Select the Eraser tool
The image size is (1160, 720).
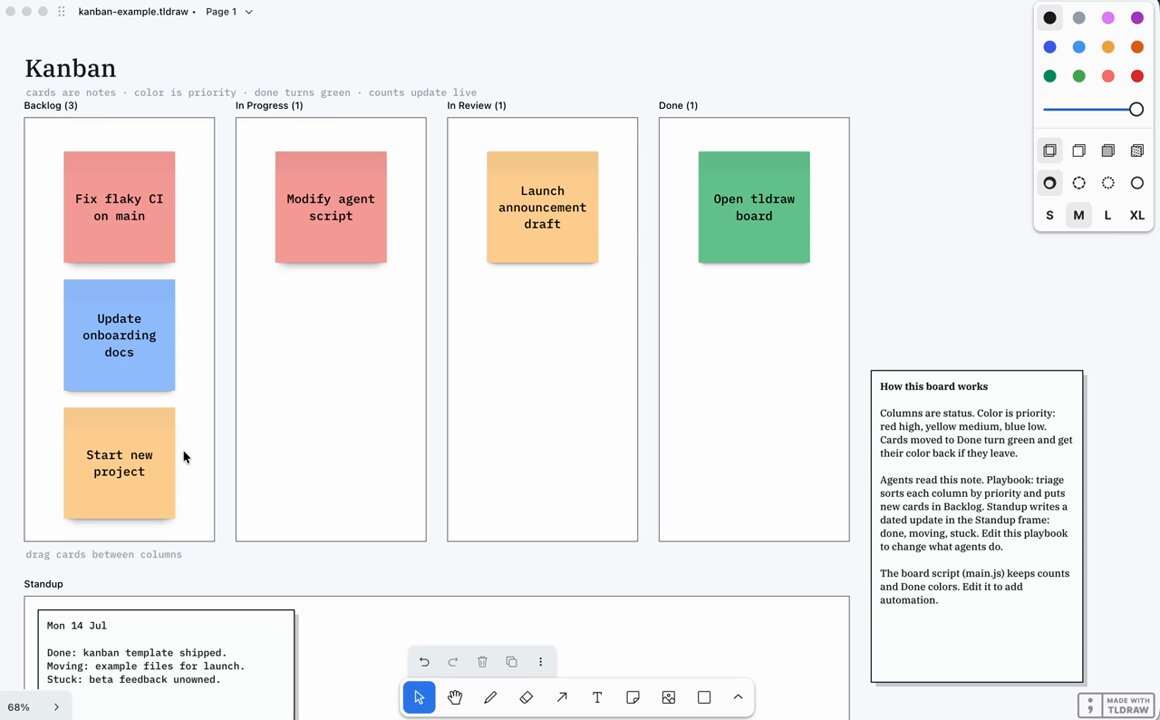[526, 697]
